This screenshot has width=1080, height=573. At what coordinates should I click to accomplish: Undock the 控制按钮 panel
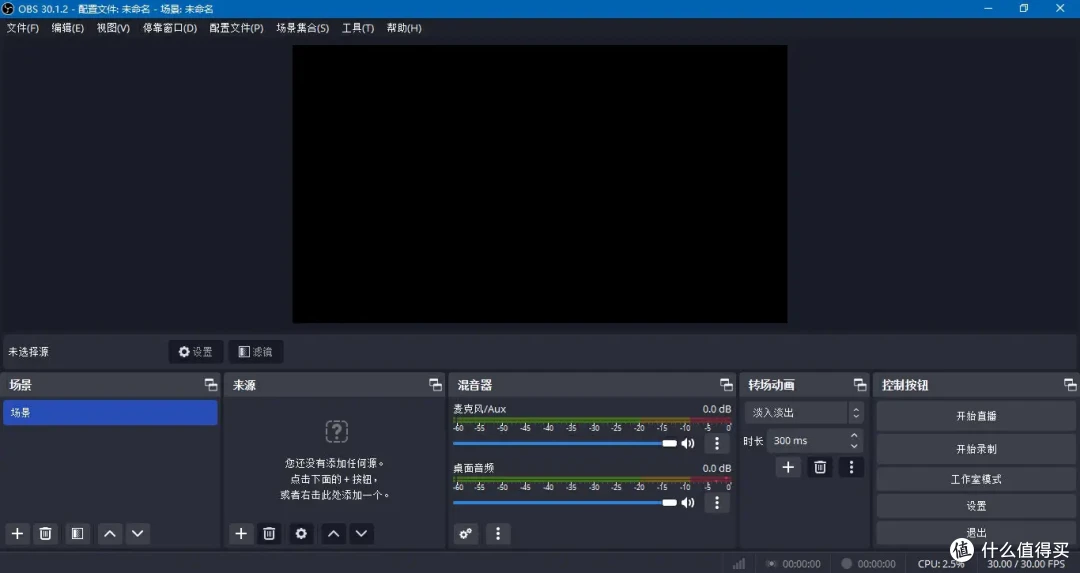click(x=1070, y=384)
